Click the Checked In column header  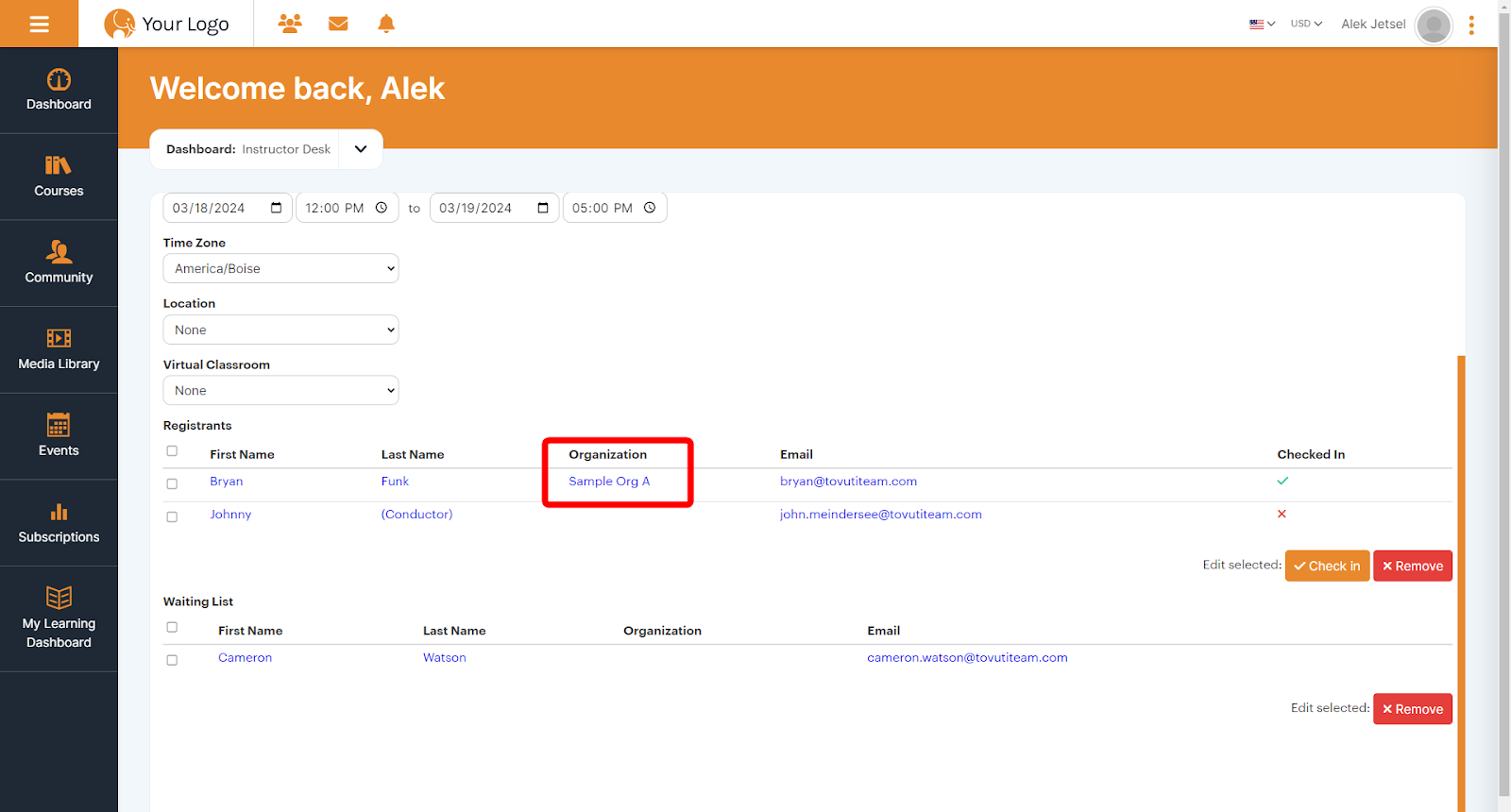click(1311, 454)
